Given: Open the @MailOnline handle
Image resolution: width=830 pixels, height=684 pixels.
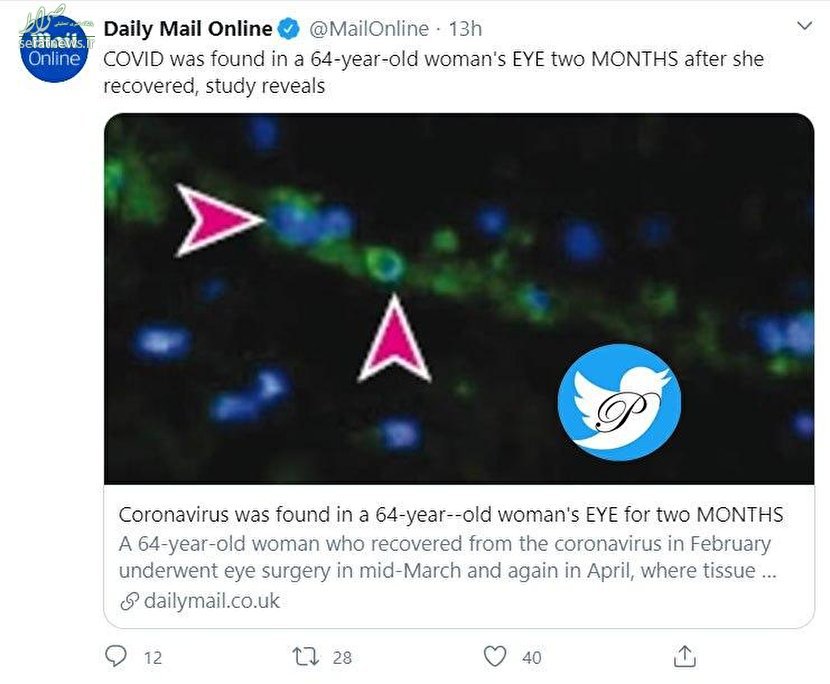Looking at the screenshot, I should pyautogui.click(x=368, y=29).
